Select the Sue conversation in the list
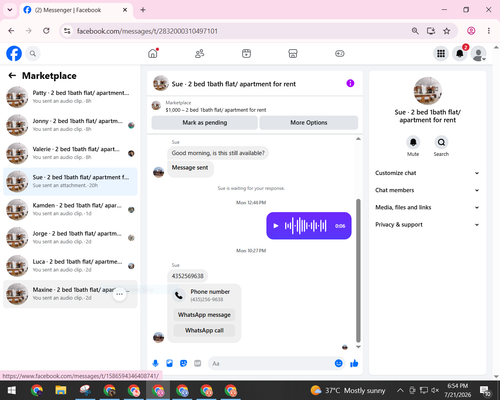 (70, 181)
